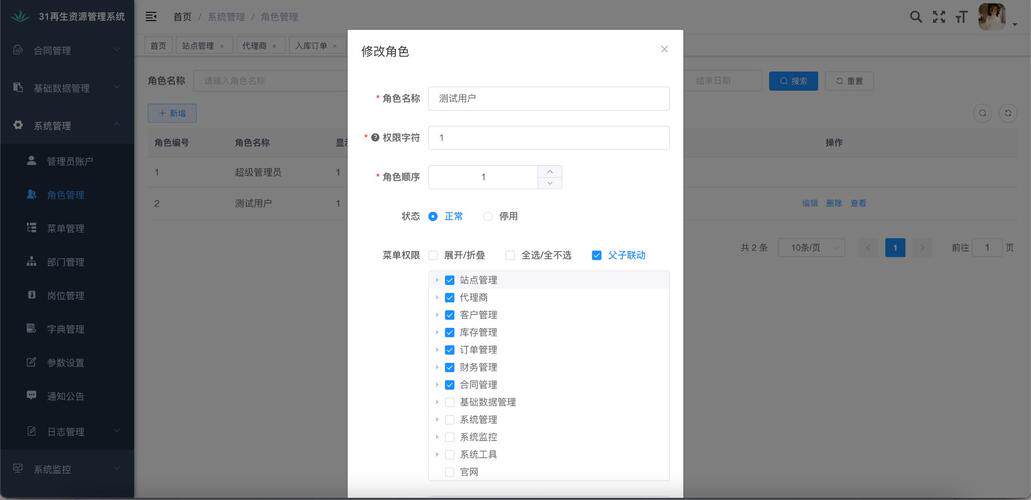
Task: Click the 合同管理 sidebar icon
Action: [x=18, y=50]
